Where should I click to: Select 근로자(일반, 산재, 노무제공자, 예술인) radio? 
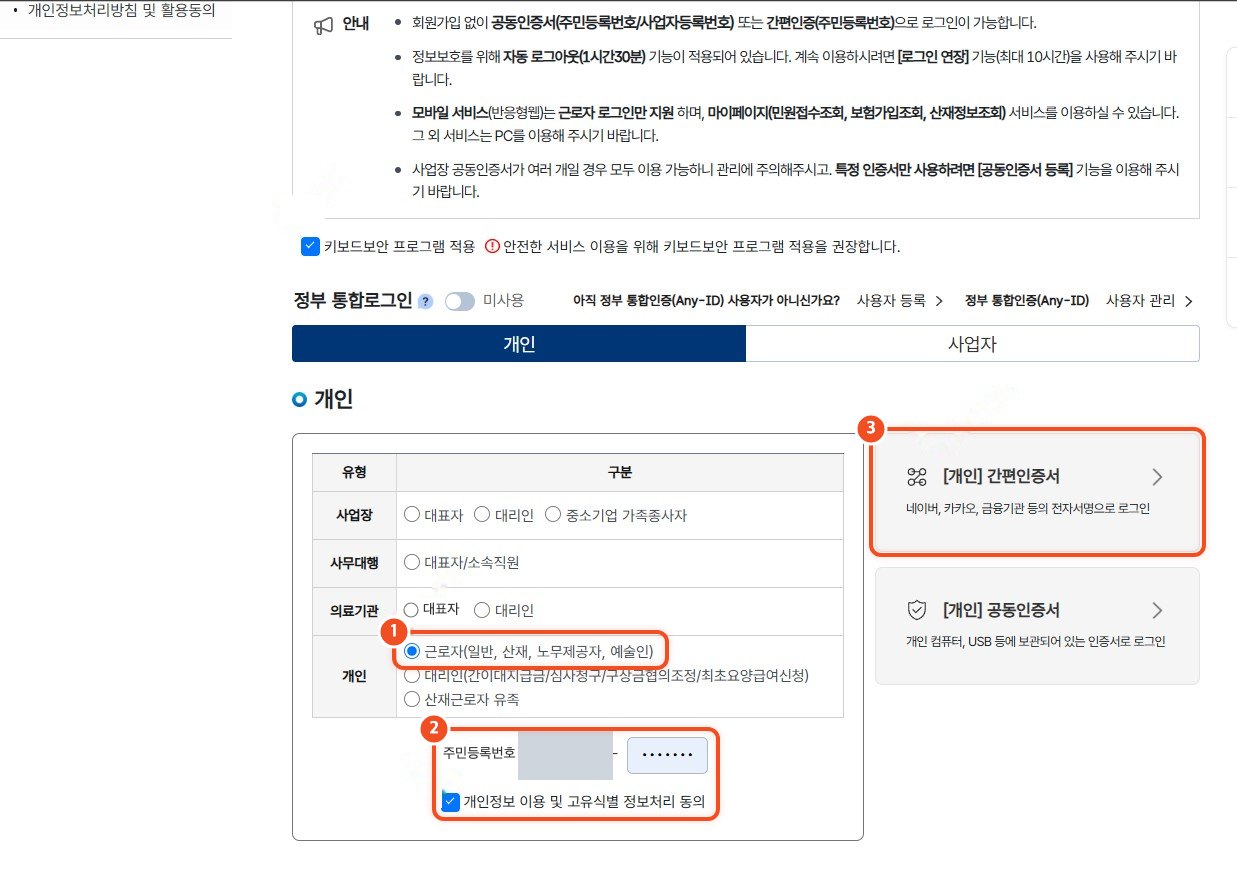[x=411, y=652]
